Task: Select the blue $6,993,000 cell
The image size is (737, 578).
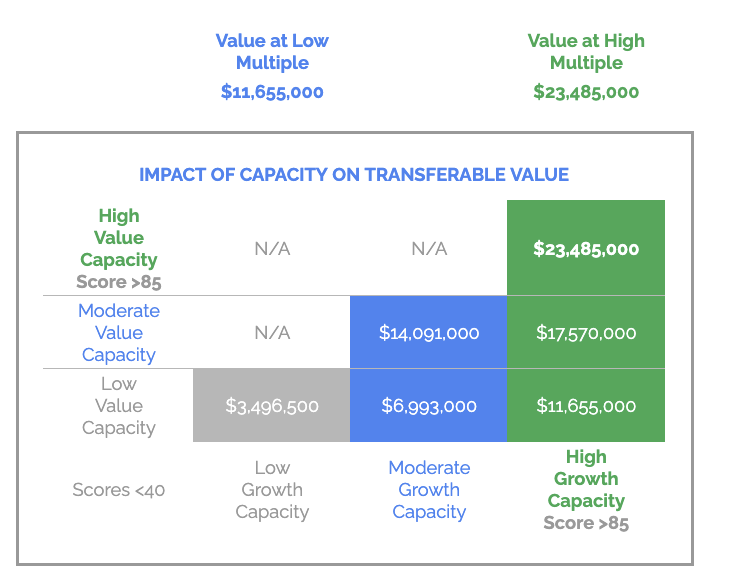Action: coord(429,406)
